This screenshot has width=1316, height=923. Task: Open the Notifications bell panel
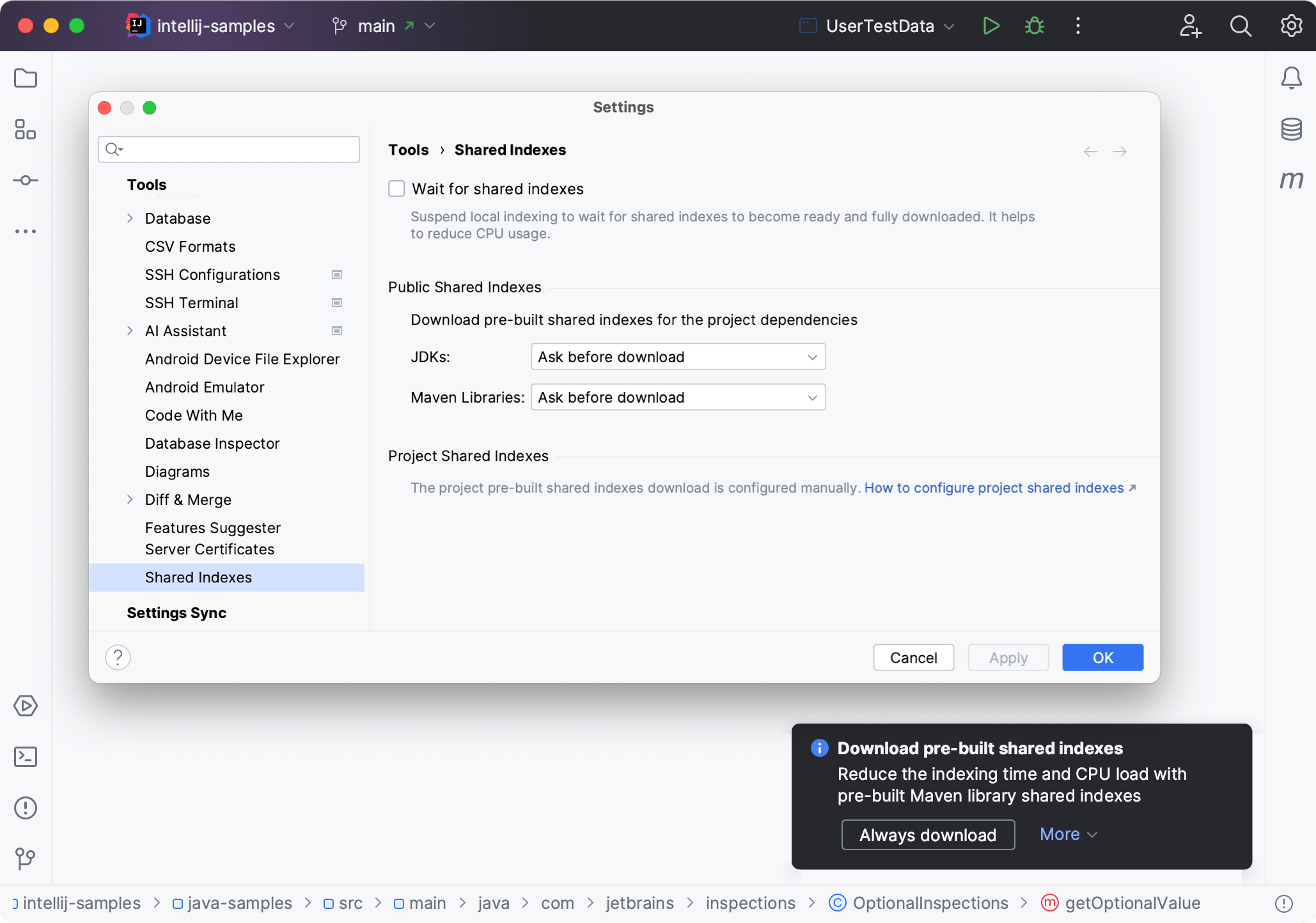coord(1290,77)
